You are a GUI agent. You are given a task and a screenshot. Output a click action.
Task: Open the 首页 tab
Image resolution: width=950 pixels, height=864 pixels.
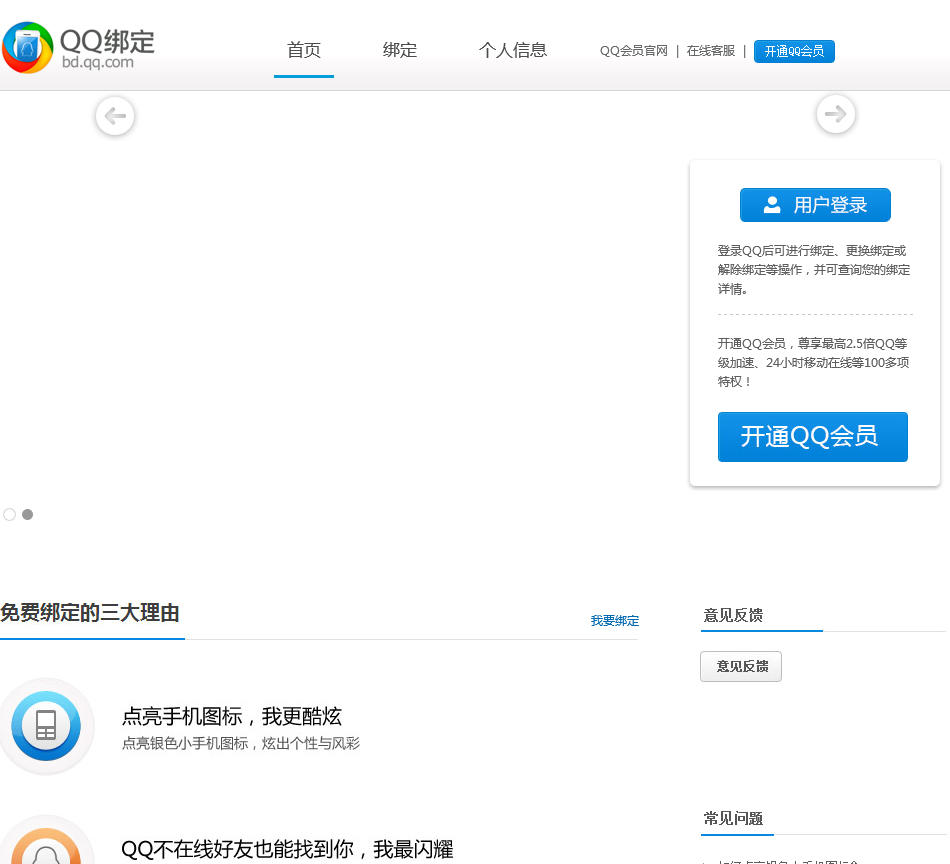[x=304, y=50]
